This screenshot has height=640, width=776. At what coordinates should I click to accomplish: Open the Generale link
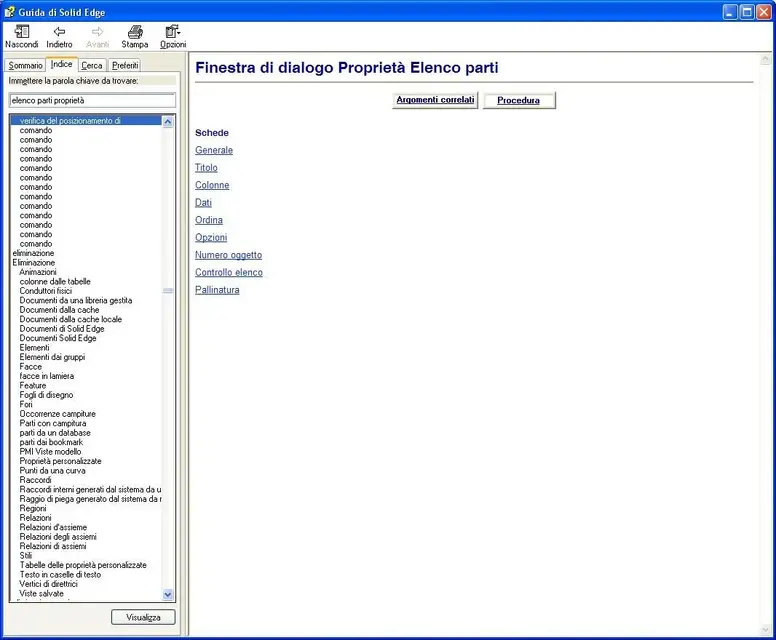pos(214,150)
